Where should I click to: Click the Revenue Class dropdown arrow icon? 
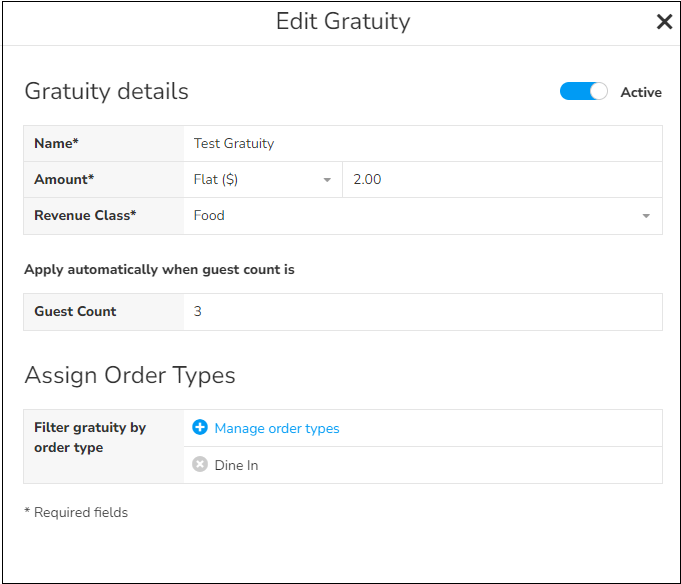646,216
